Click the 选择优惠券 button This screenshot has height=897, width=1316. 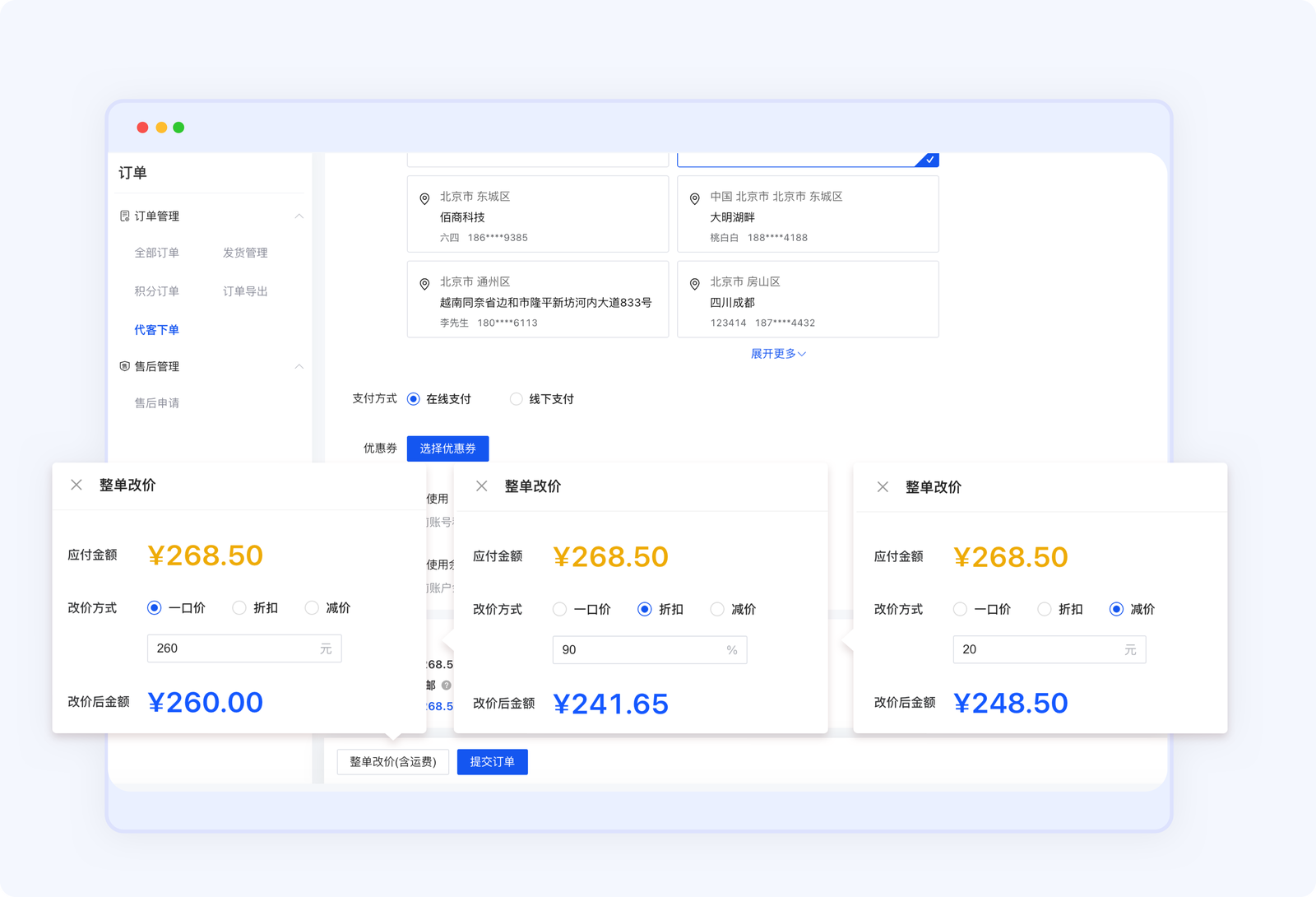(x=447, y=448)
